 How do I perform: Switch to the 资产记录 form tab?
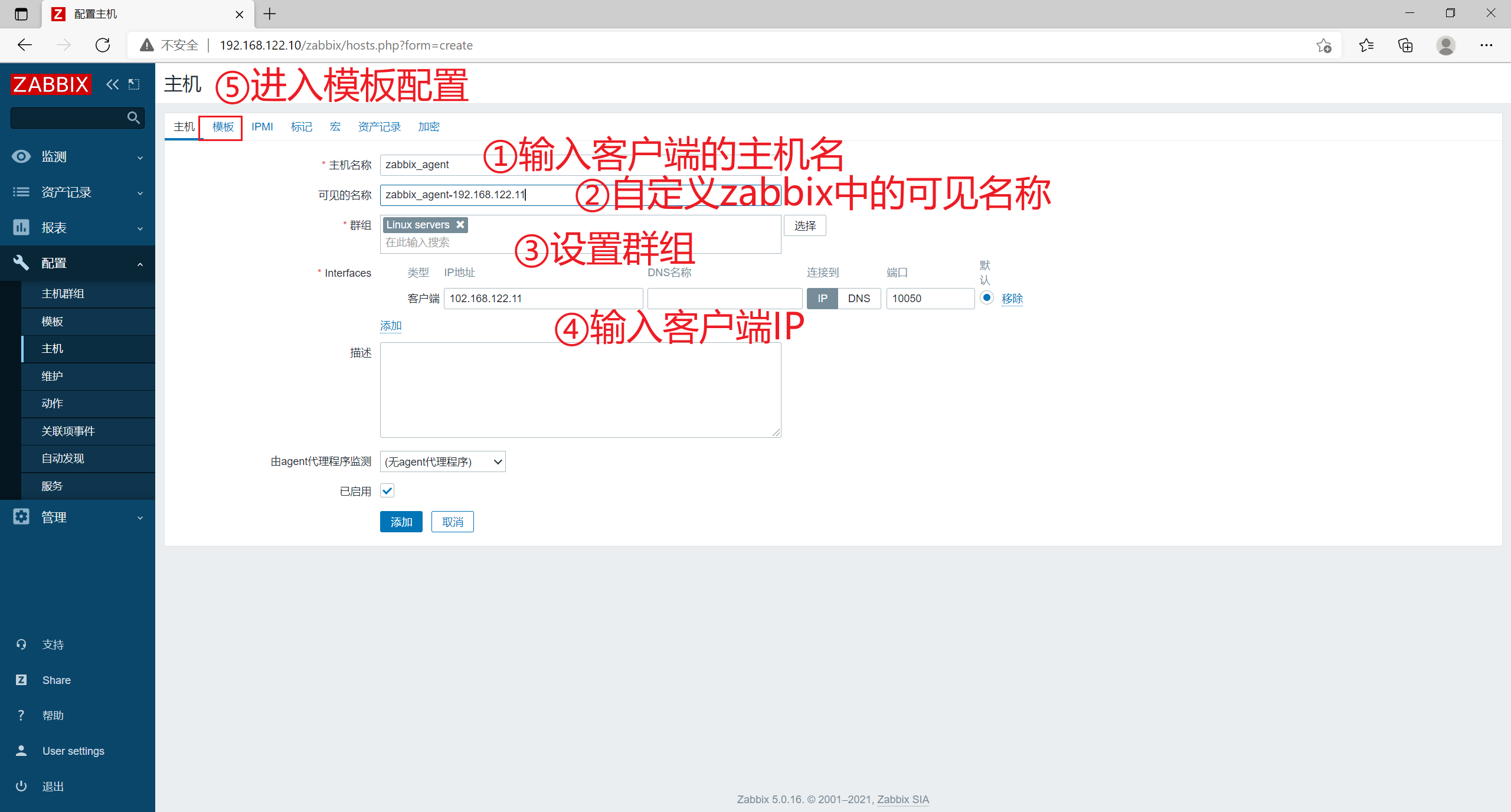tap(379, 127)
